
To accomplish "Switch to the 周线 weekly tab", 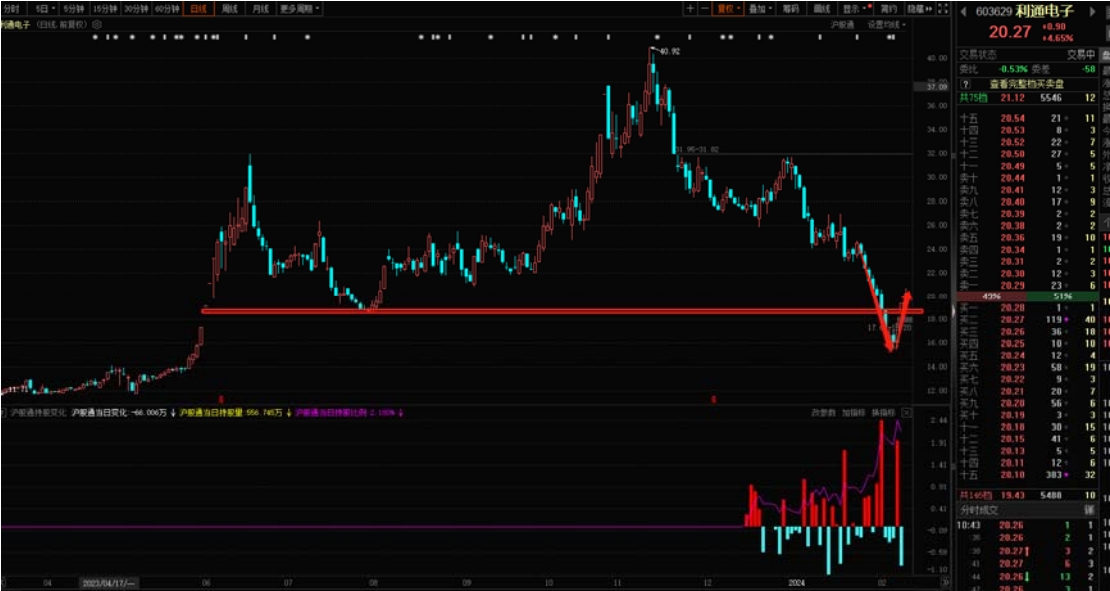I will pyautogui.click(x=229, y=8).
